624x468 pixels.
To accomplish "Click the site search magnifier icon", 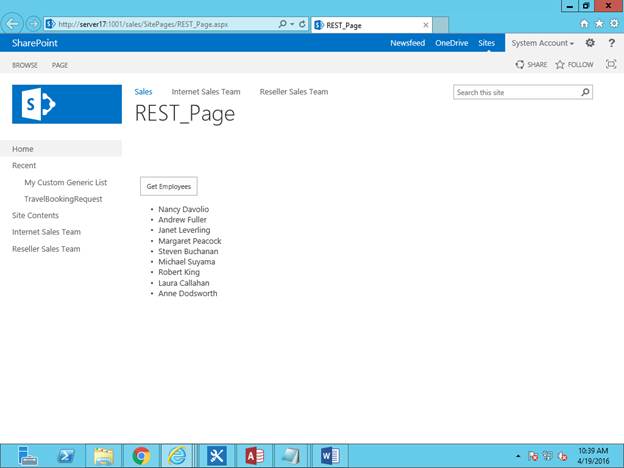I will point(585,92).
